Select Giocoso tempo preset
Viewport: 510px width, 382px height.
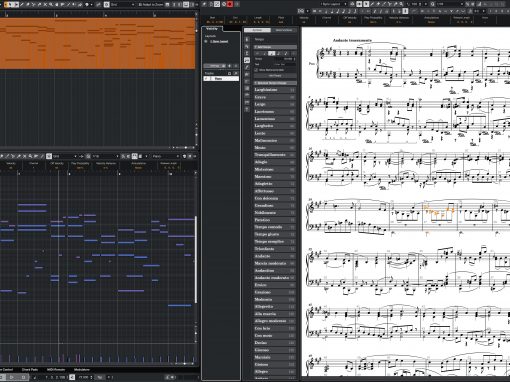(x=275, y=350)
